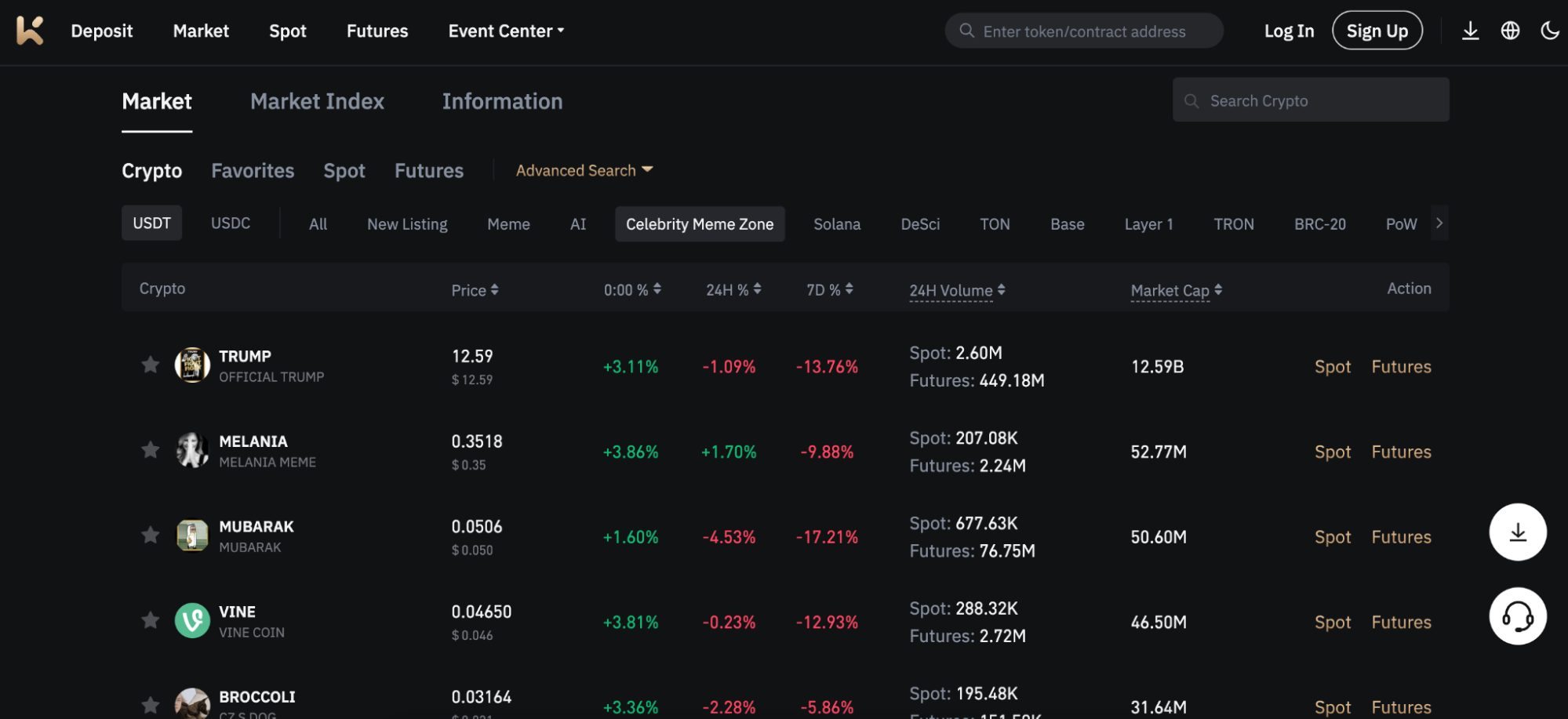1568x719 pixels.
Task: Filter by Meme category
Action: click(x=508, y=224)
